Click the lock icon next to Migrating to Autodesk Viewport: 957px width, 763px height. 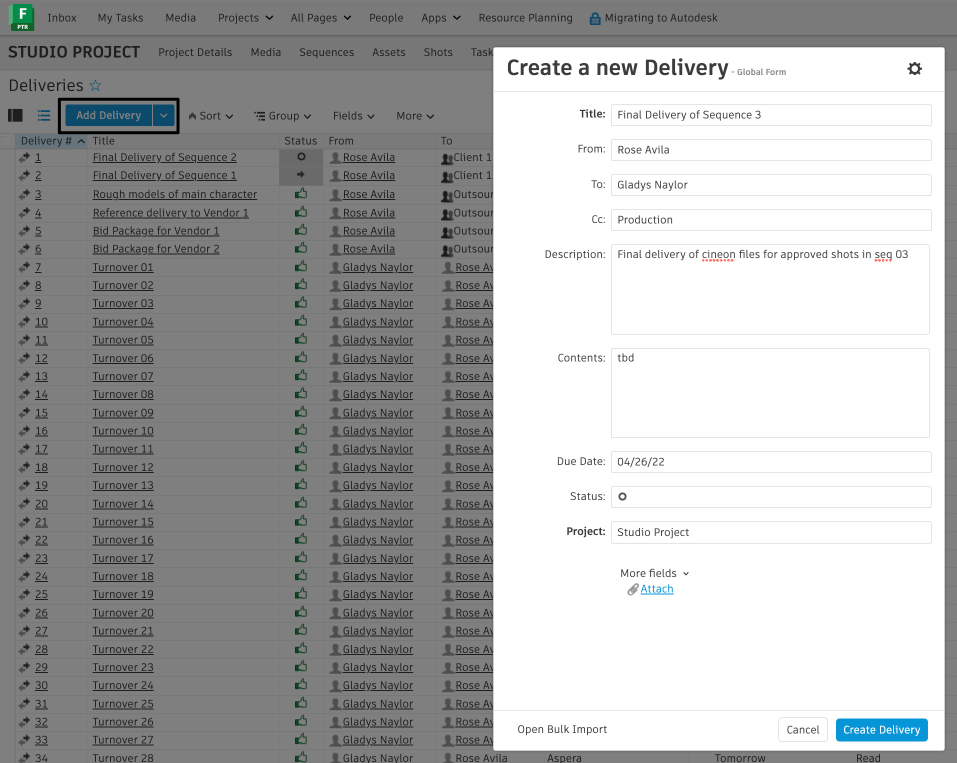coord(594,18)
